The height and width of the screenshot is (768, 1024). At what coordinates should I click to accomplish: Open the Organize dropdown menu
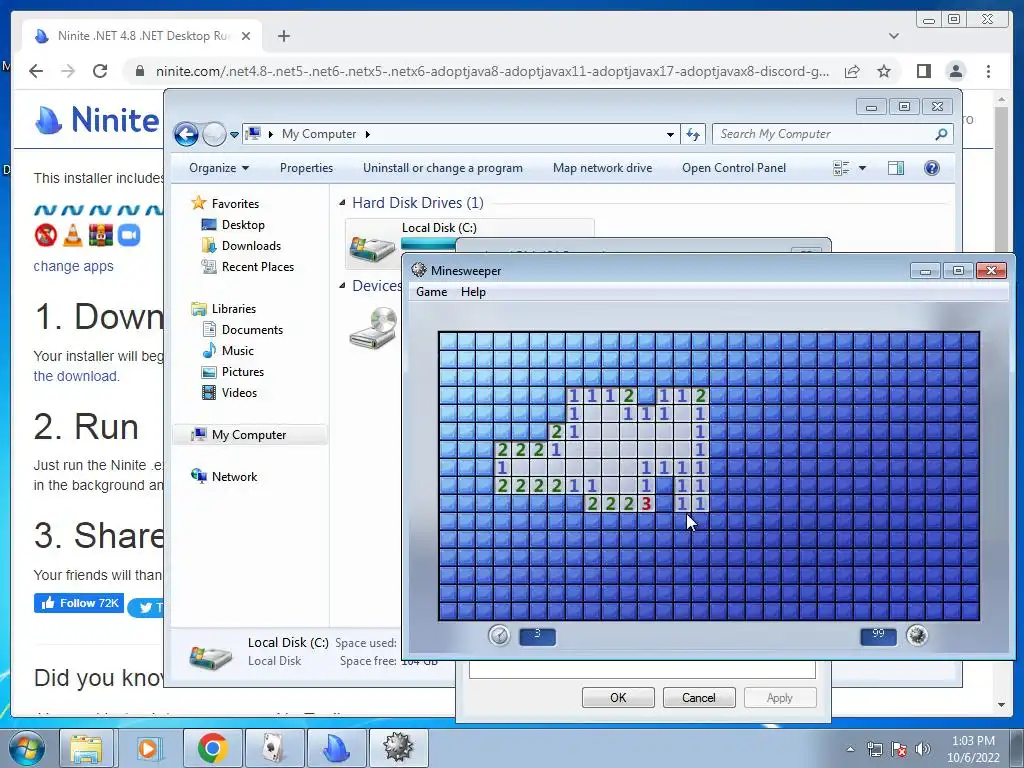point(219,168)
